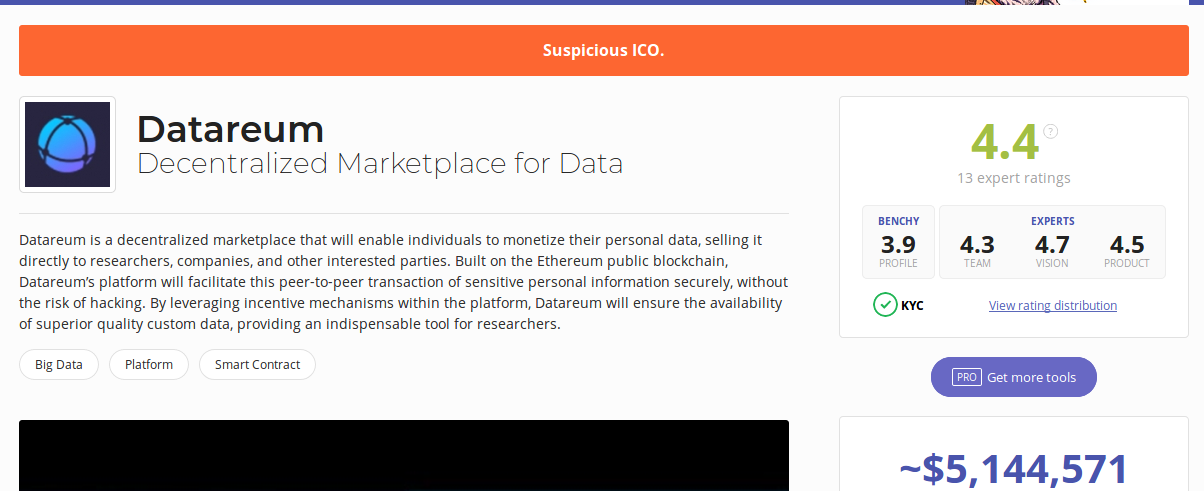This screenshot has height=491, width=1204.
Task: Click the green KYC checkmark icon
Action: pos(885,305)
